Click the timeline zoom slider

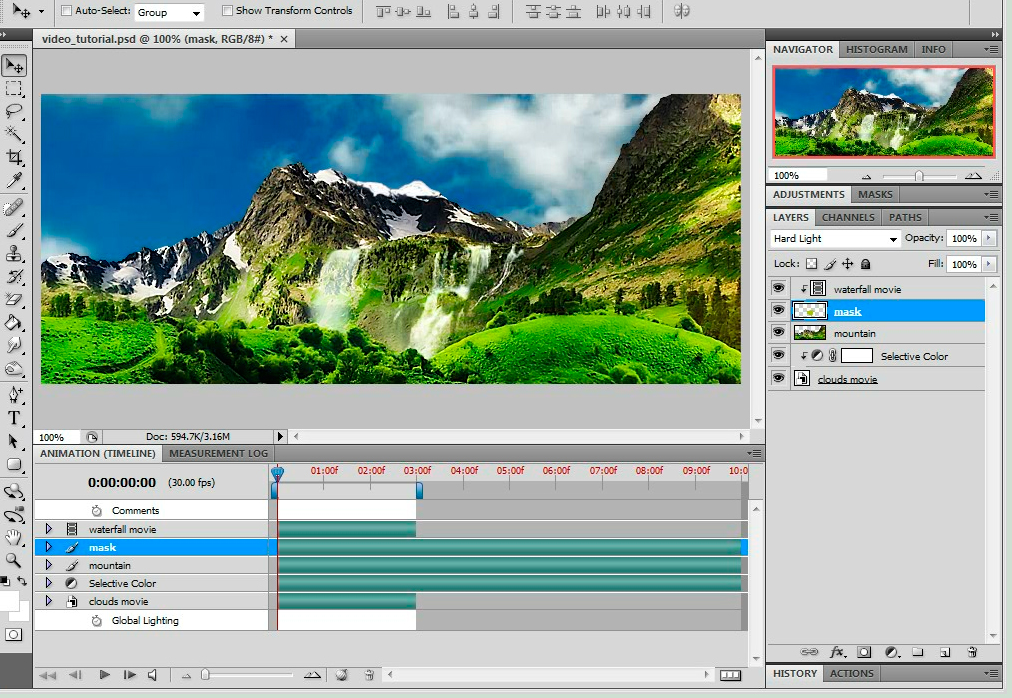(x=205, y=675)
